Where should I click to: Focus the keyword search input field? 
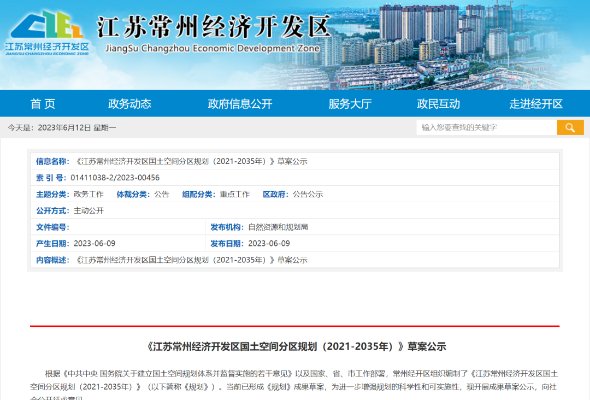(487, 128)
